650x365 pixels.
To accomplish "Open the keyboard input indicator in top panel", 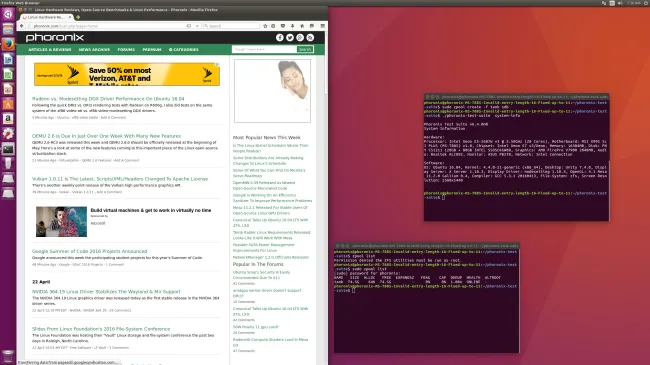I will (x=612, y=3).
